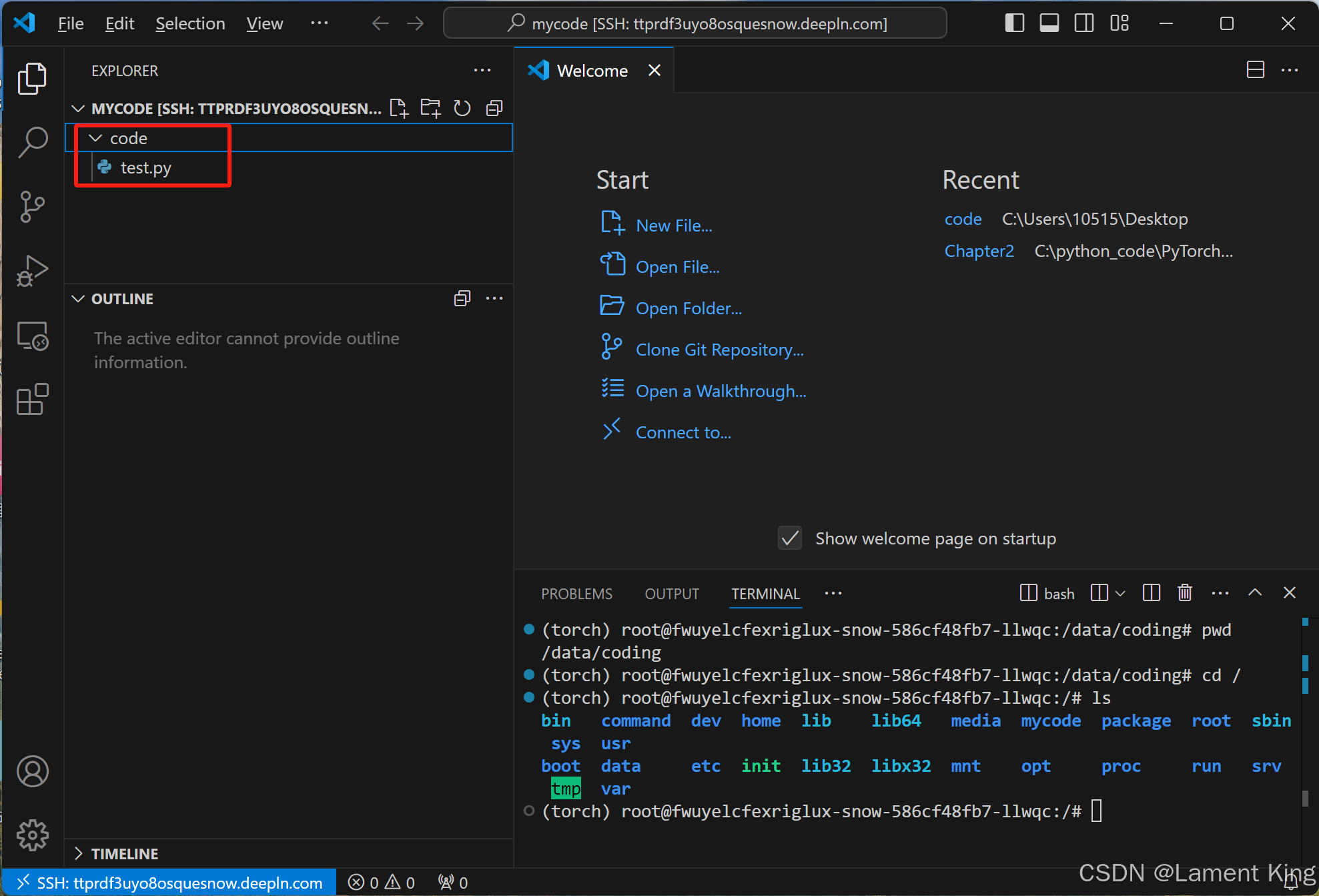This screenshot has width=1319, height=896.
Task: Click the Refresh Explorer icon
Action: click(x=462, y=108)
